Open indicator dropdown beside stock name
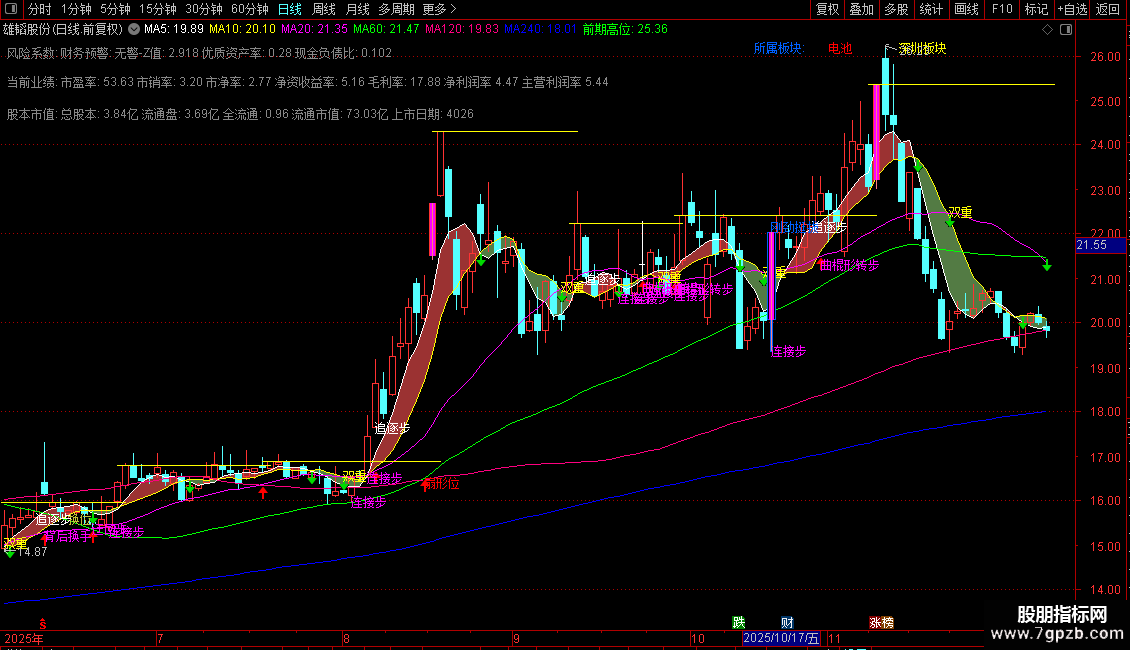Image resolution: width=1130 pixels, height=650 pixels. pyautogui.click(x=134, y=30)
